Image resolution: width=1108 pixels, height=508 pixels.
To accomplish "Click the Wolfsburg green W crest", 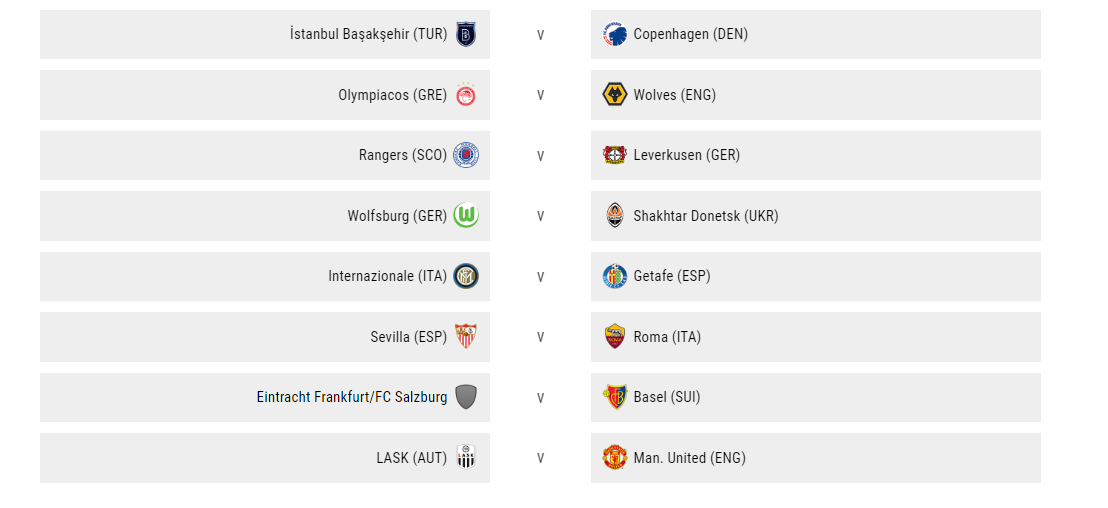I will (x=466, y=215).
